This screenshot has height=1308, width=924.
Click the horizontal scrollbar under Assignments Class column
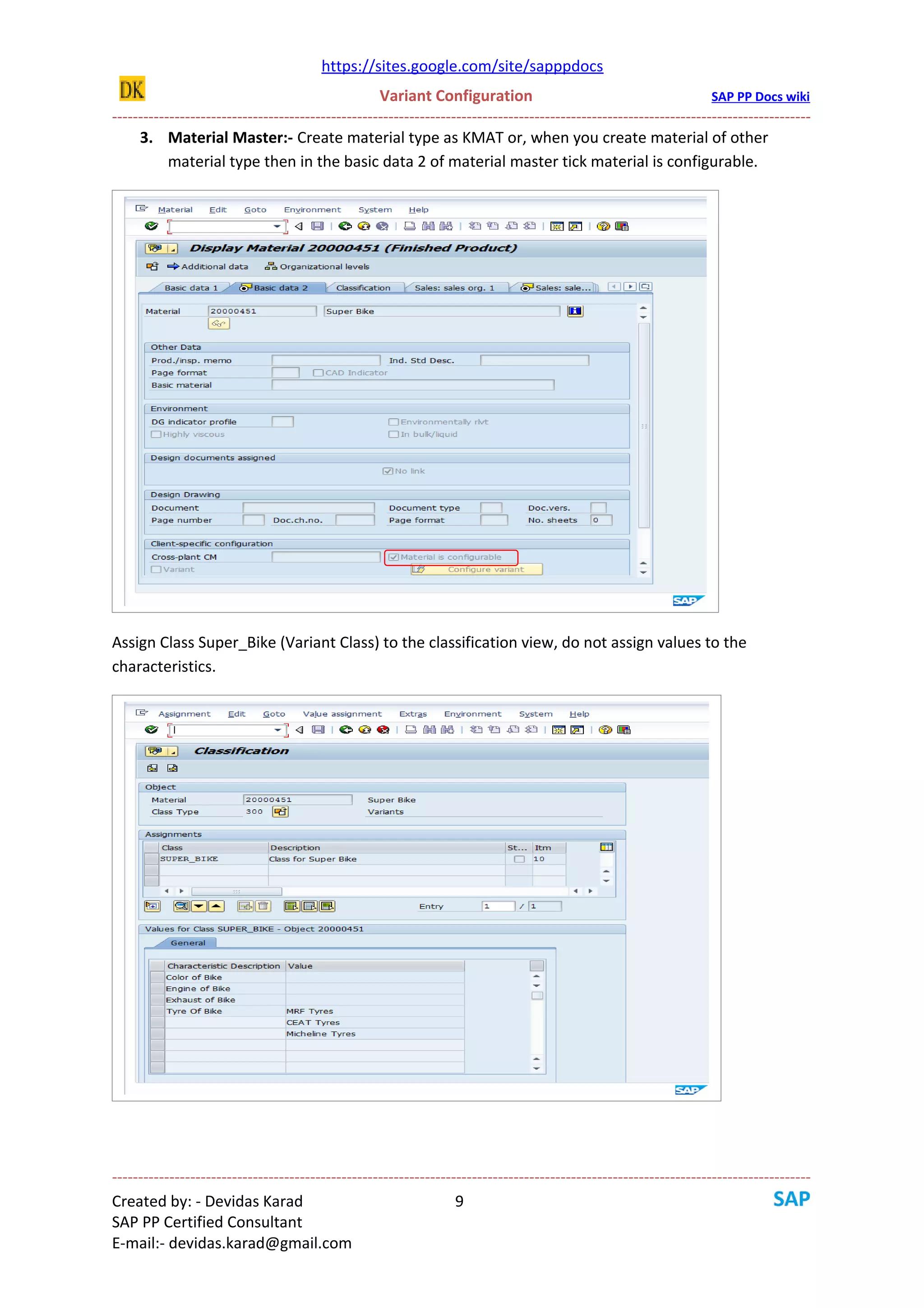[x=236, y=891]
